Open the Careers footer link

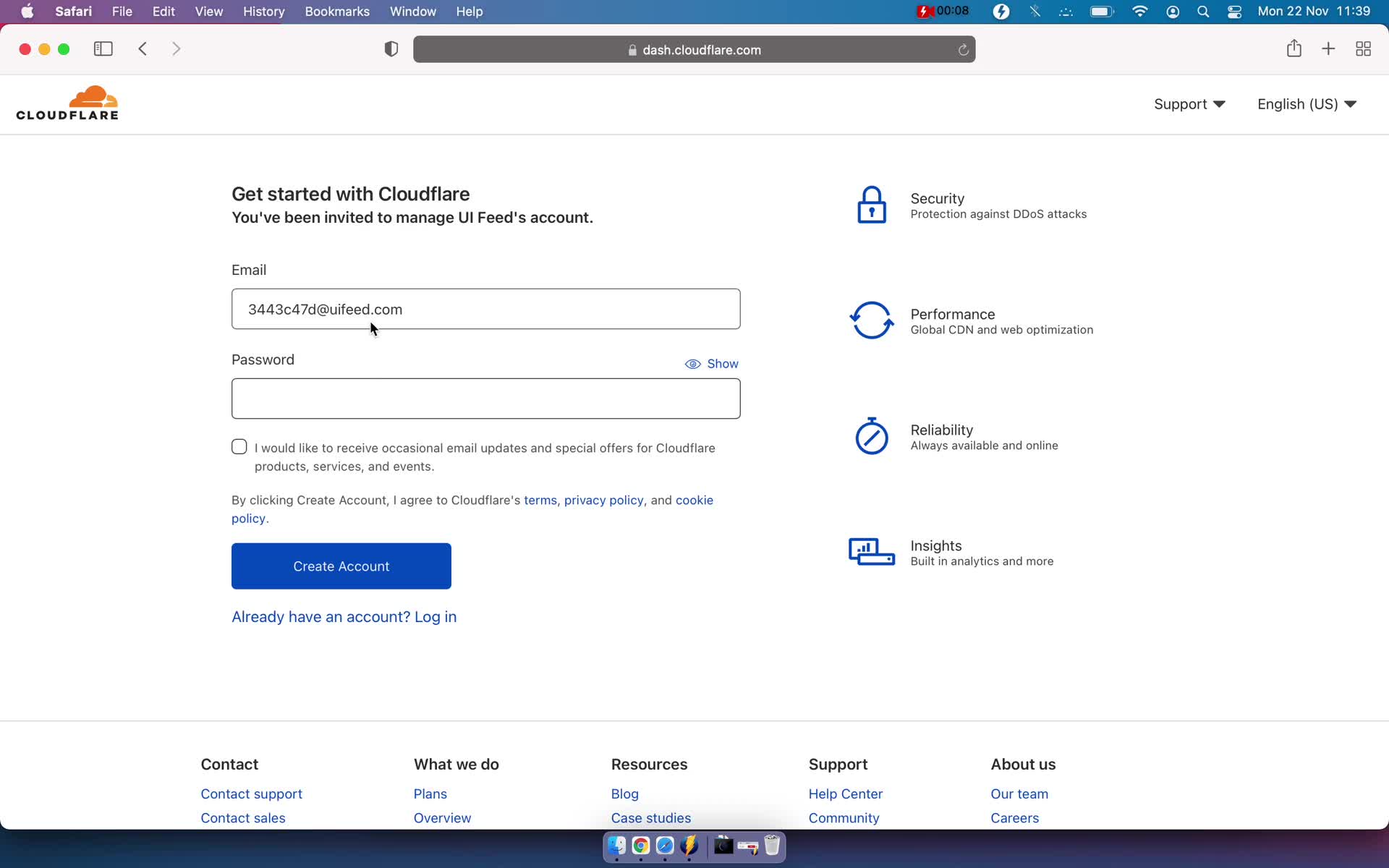(1015, 818)
